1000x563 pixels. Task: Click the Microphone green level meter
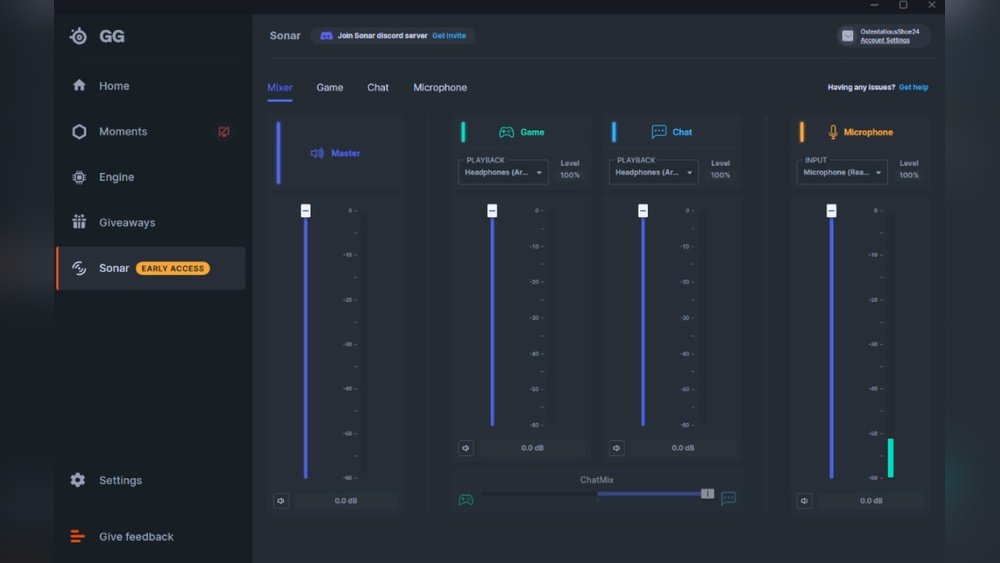890,458
